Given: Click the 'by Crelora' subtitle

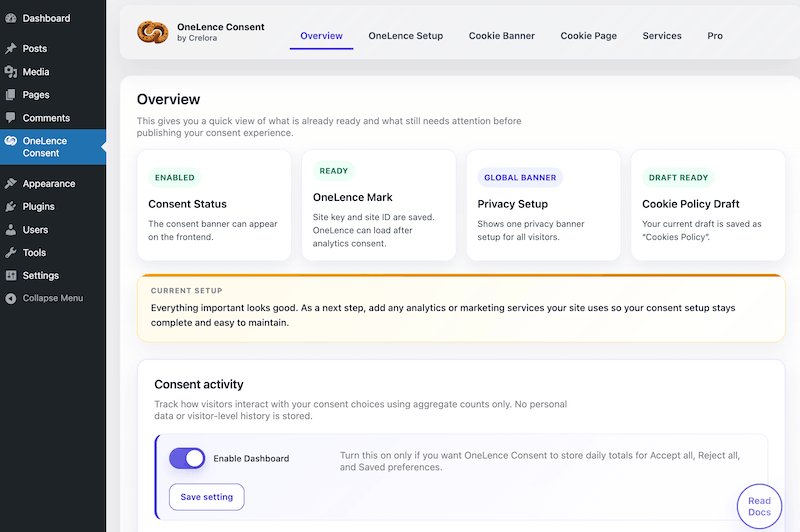Looking at the screenshot, I should coord(197,38).
